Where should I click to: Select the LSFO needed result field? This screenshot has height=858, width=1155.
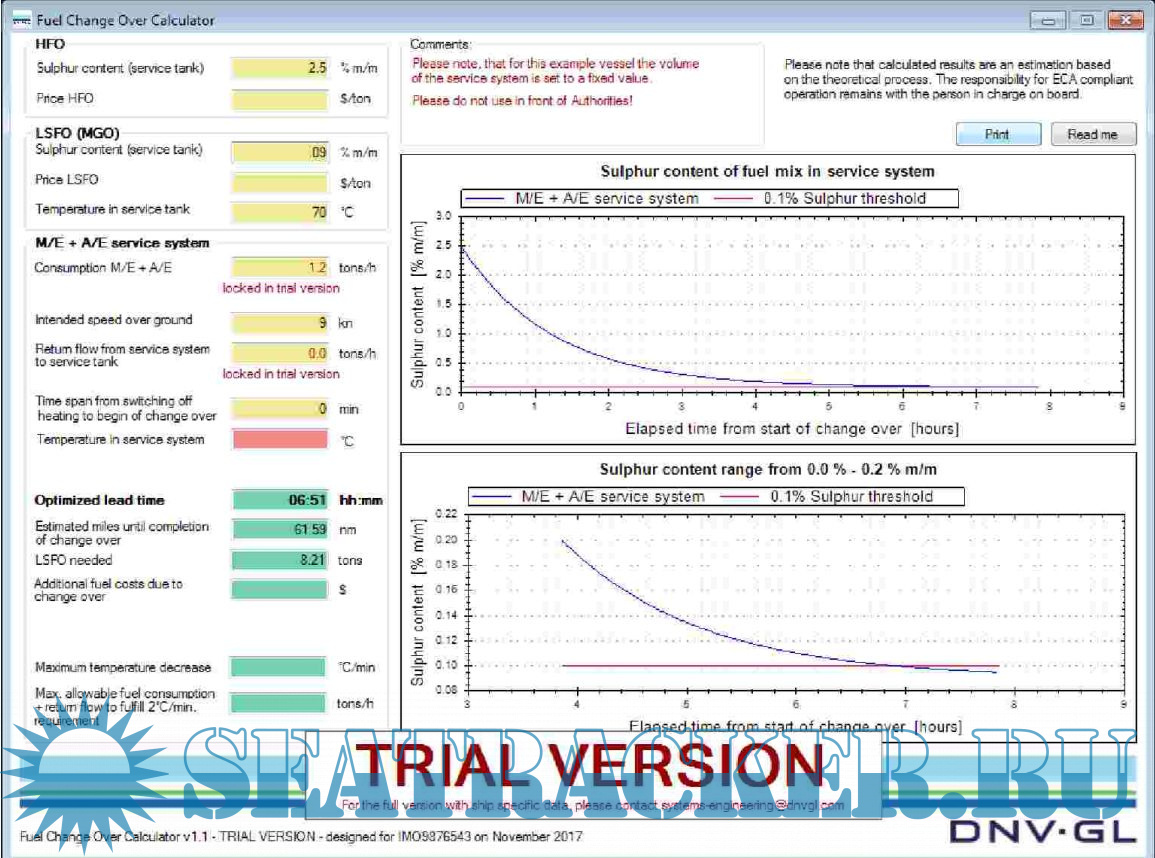coord(279,560)
